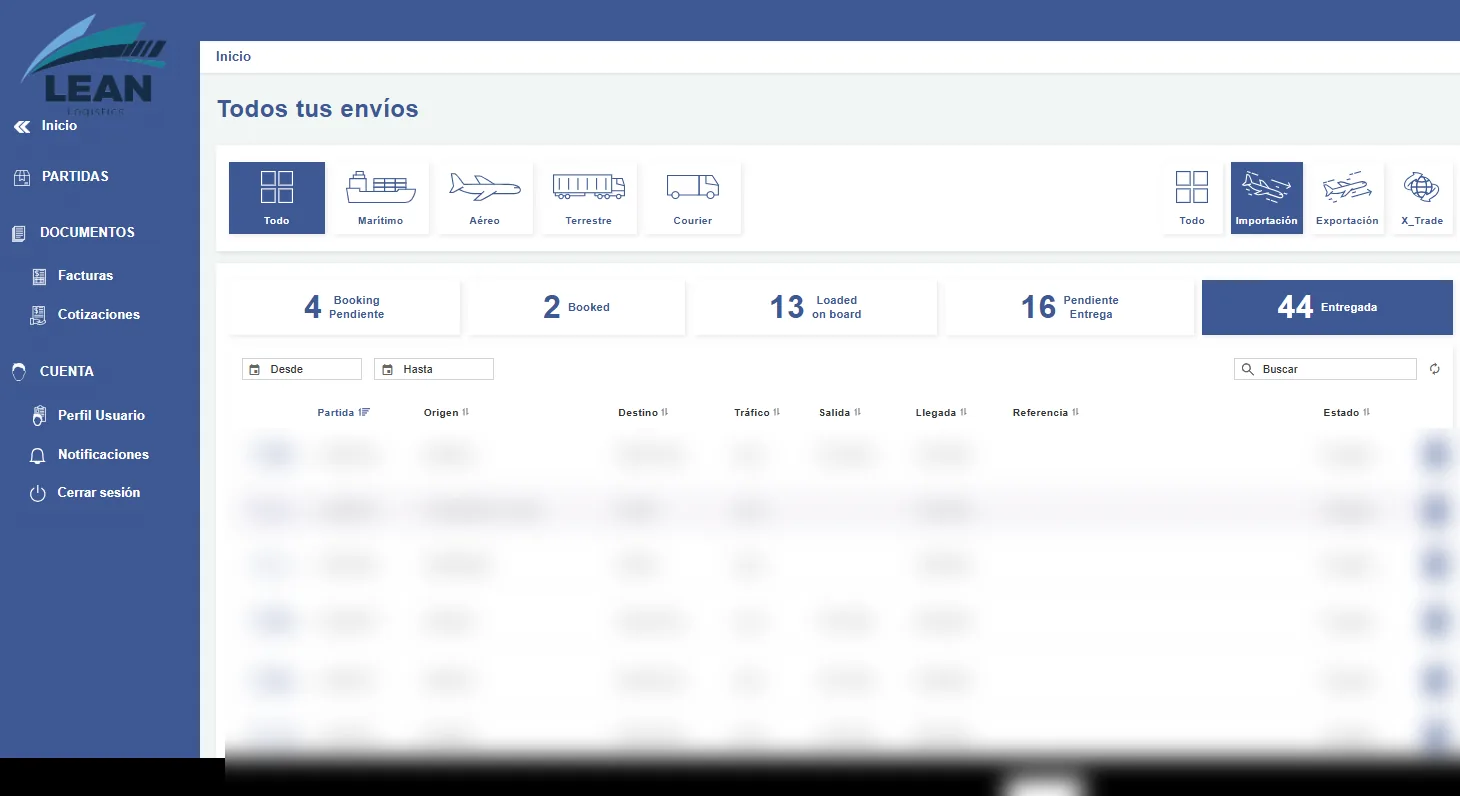
Task: Click the magnifier icon in Buscar field
Action: [1248, 370]
